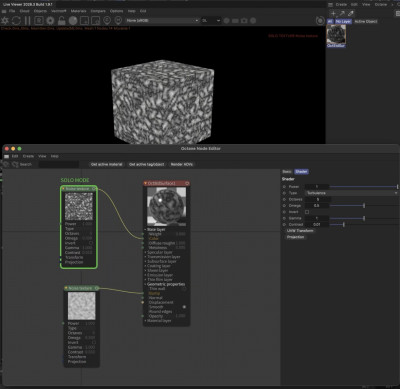Toggle the lock resolution padlock icon
This screenshot has width=400, height=389.
tap(62, 21)
